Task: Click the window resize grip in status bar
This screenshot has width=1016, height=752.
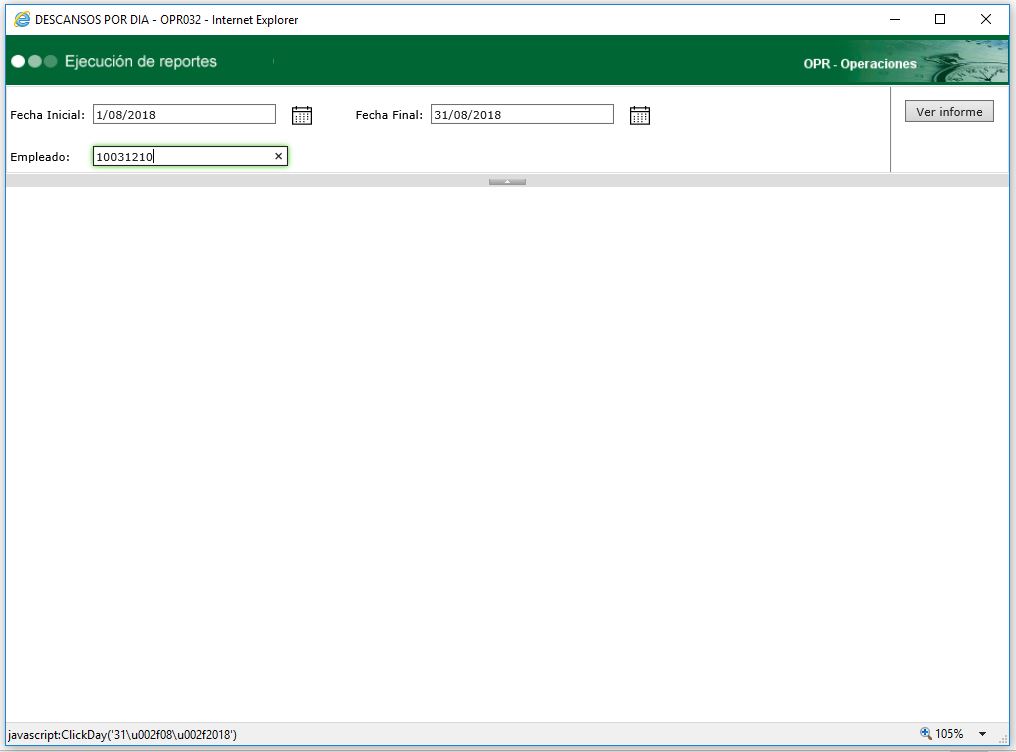Action: [1003, 738]
